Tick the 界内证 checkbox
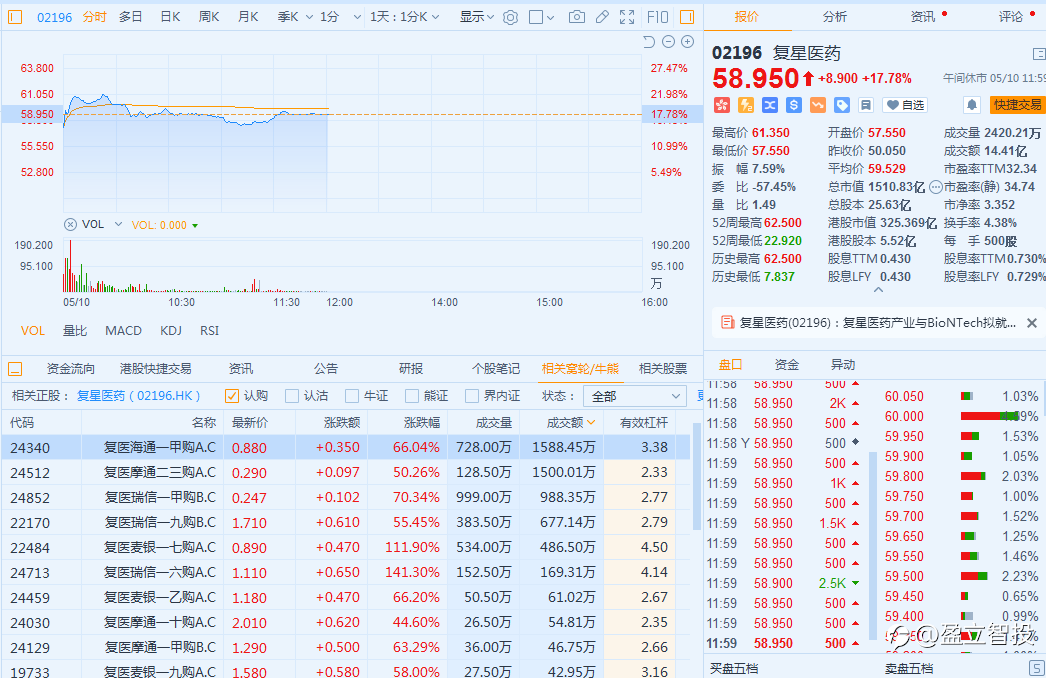This screenshot has height=678, width=1046. (472, 396)
